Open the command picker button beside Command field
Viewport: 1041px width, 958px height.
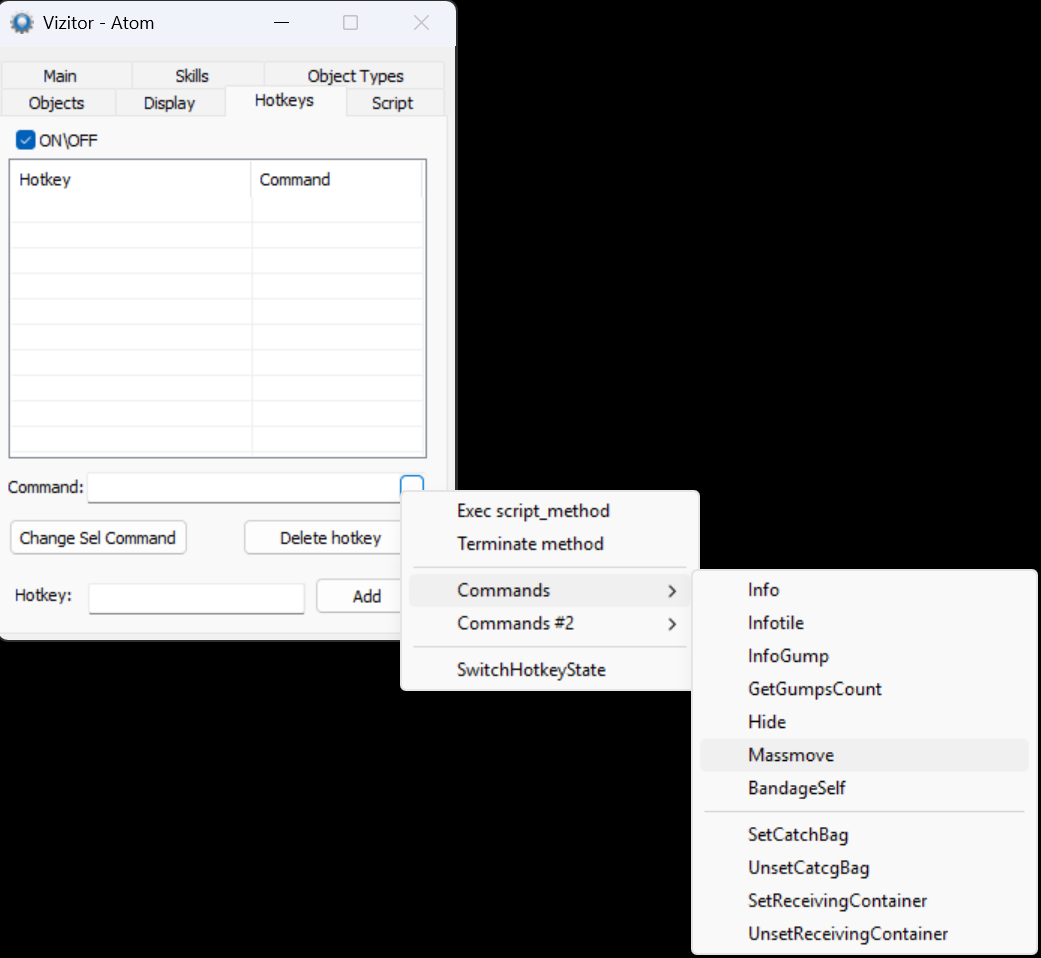pos(412,484)
